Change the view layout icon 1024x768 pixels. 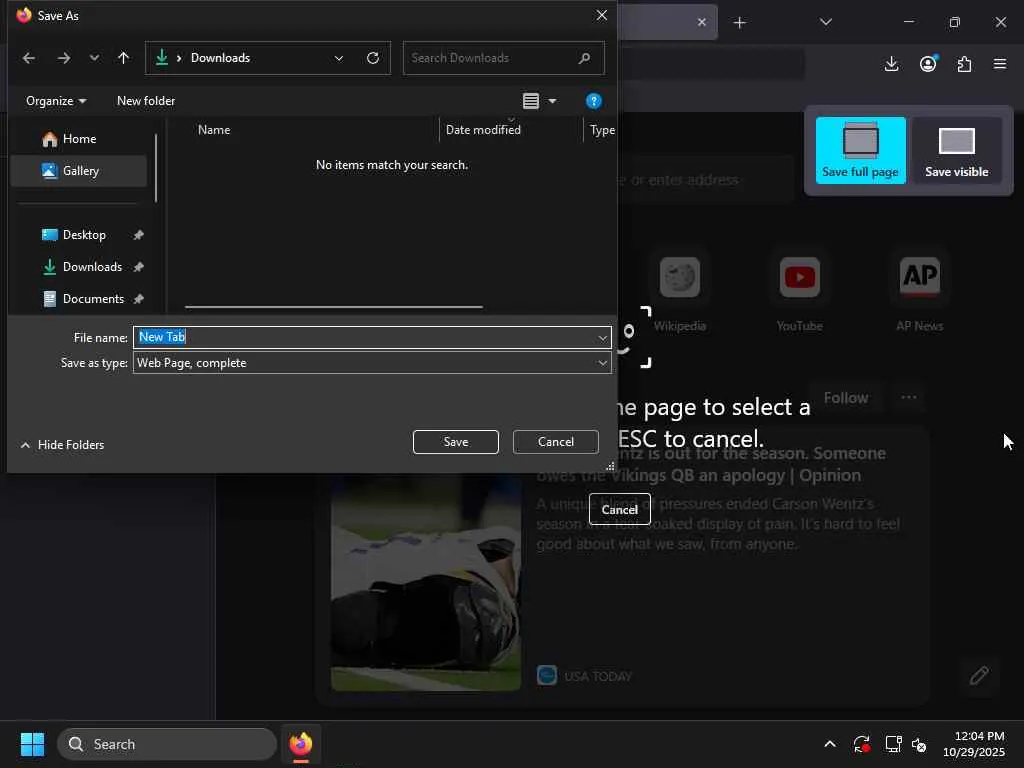(530, 101)
